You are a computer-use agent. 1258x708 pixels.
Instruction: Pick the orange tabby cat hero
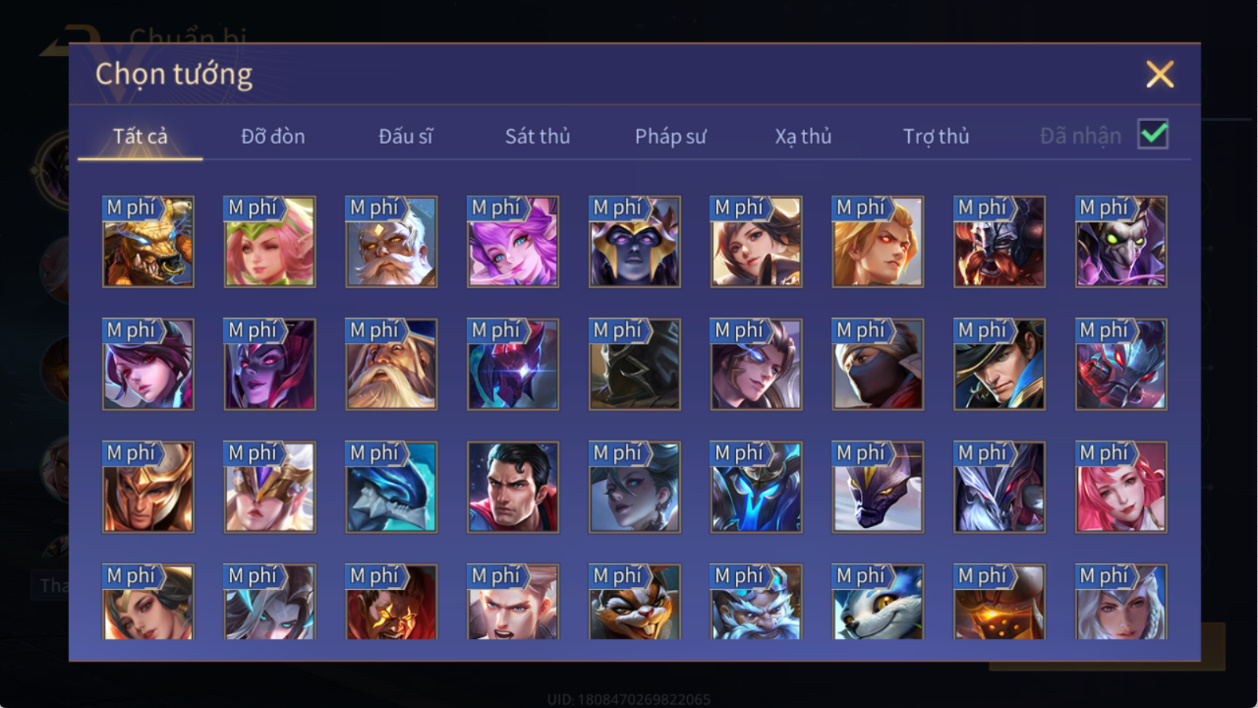[635, 602]
